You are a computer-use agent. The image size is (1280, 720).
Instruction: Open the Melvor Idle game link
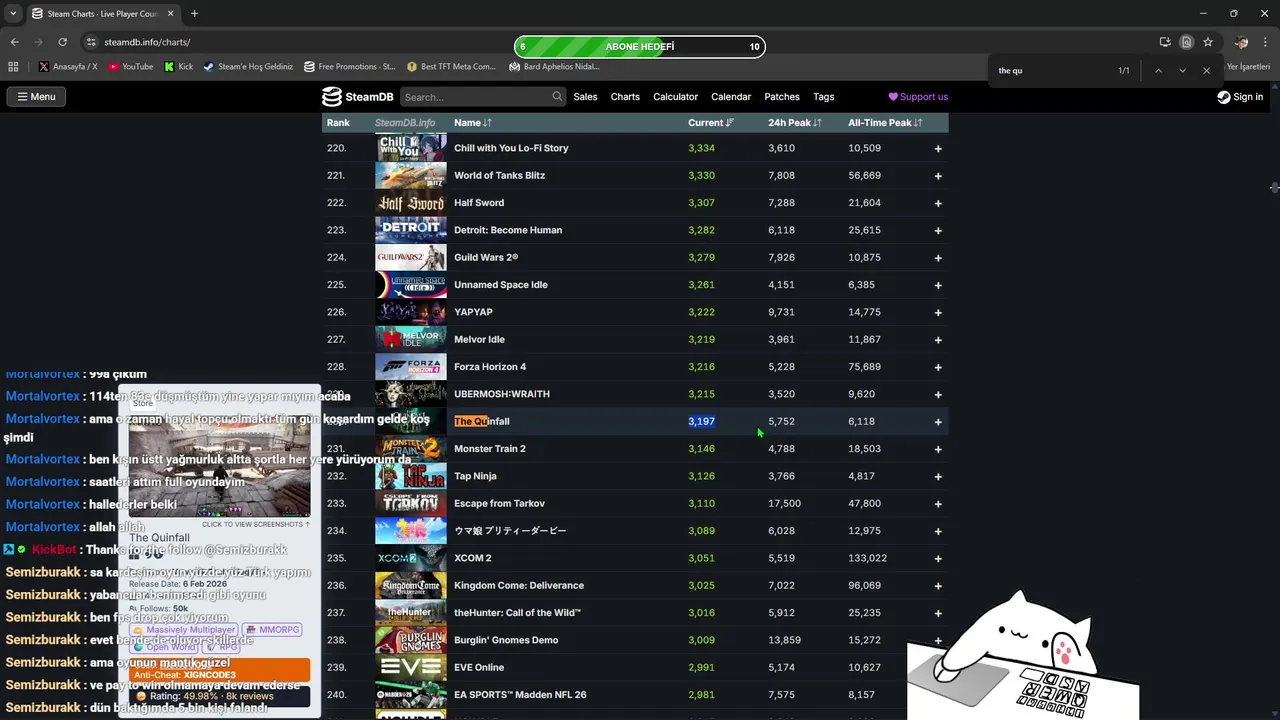coord(479,339)
